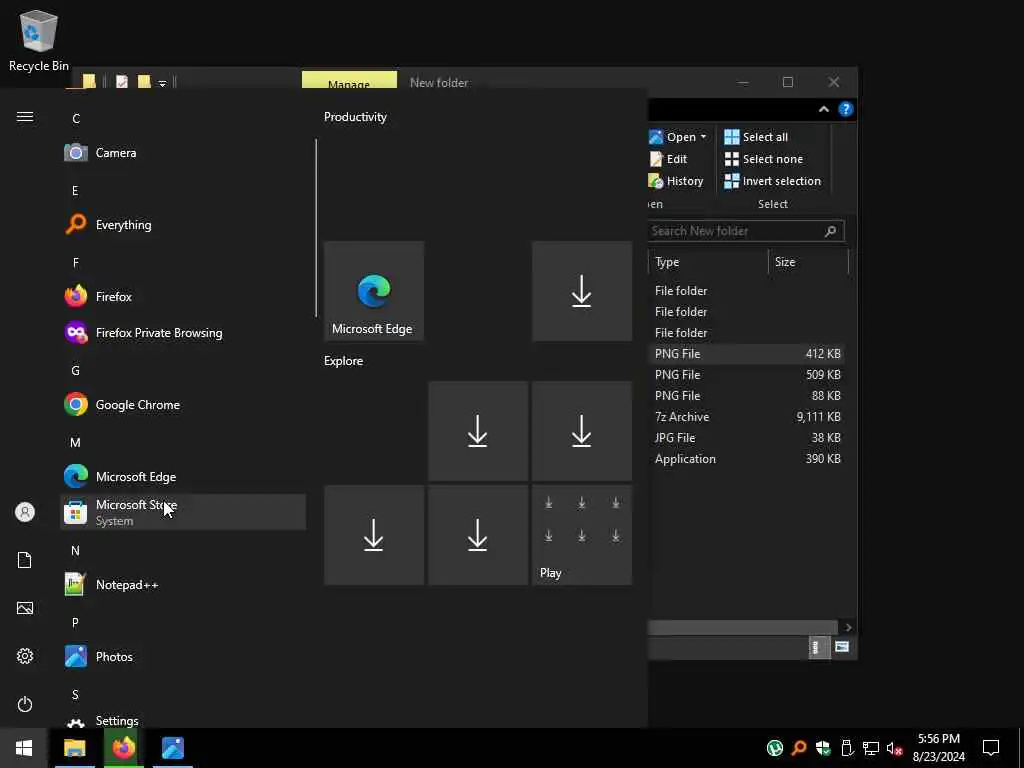Click the Windows Start button
1024x768 pixels.
24,748
